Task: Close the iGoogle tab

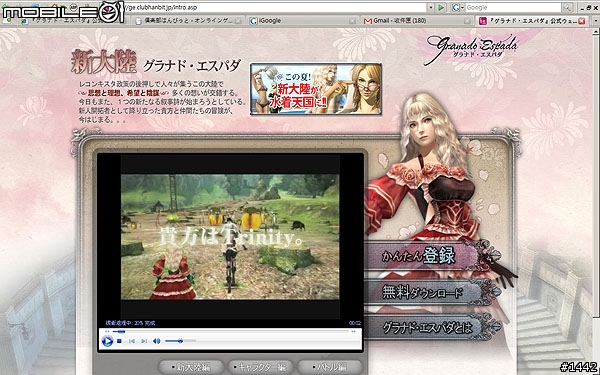Action: tap(352, 21)
